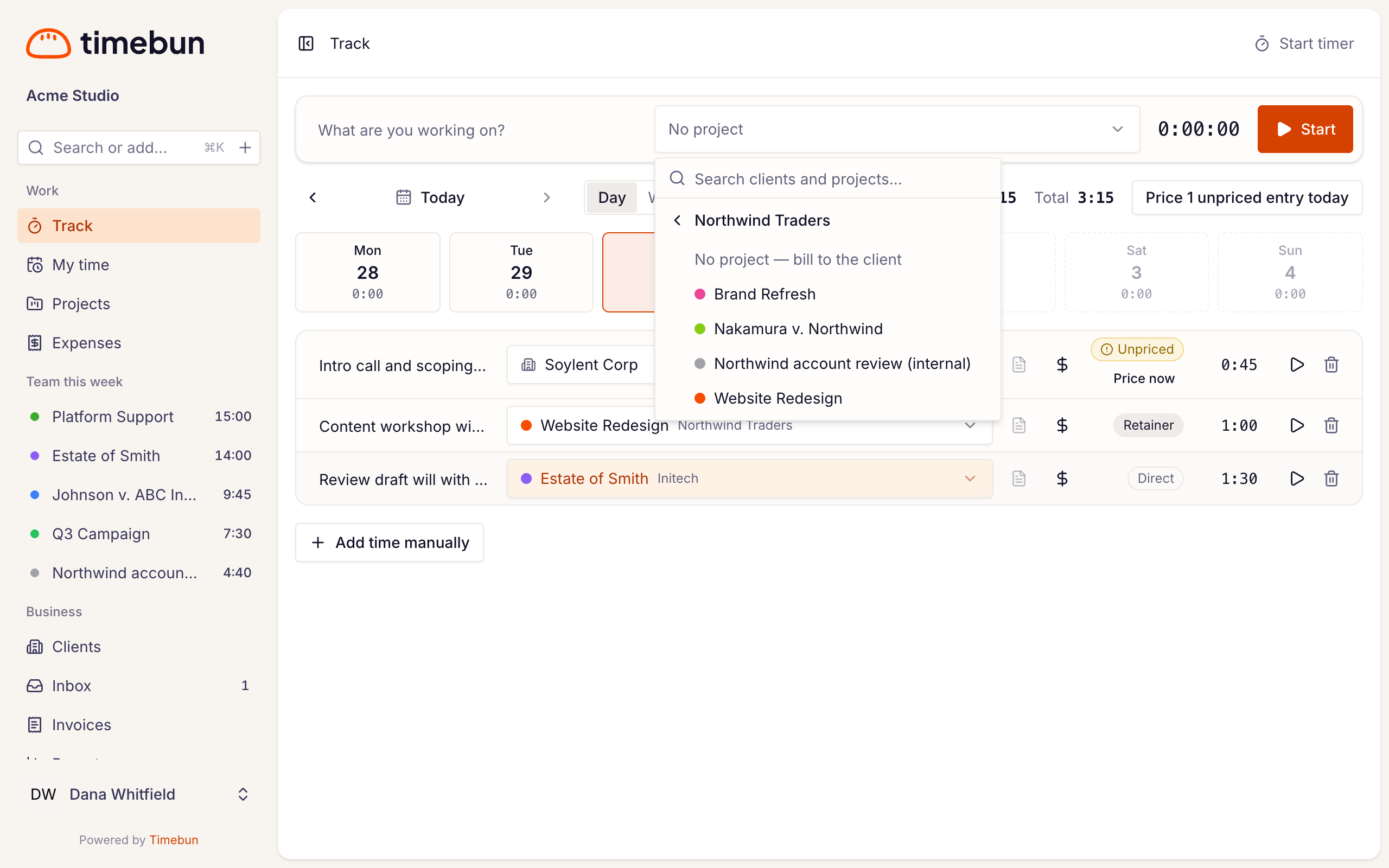The height and width of the screenshot is (868, 1389).
Task: Open Inbox in sidebar
Action: coord(138,685)
